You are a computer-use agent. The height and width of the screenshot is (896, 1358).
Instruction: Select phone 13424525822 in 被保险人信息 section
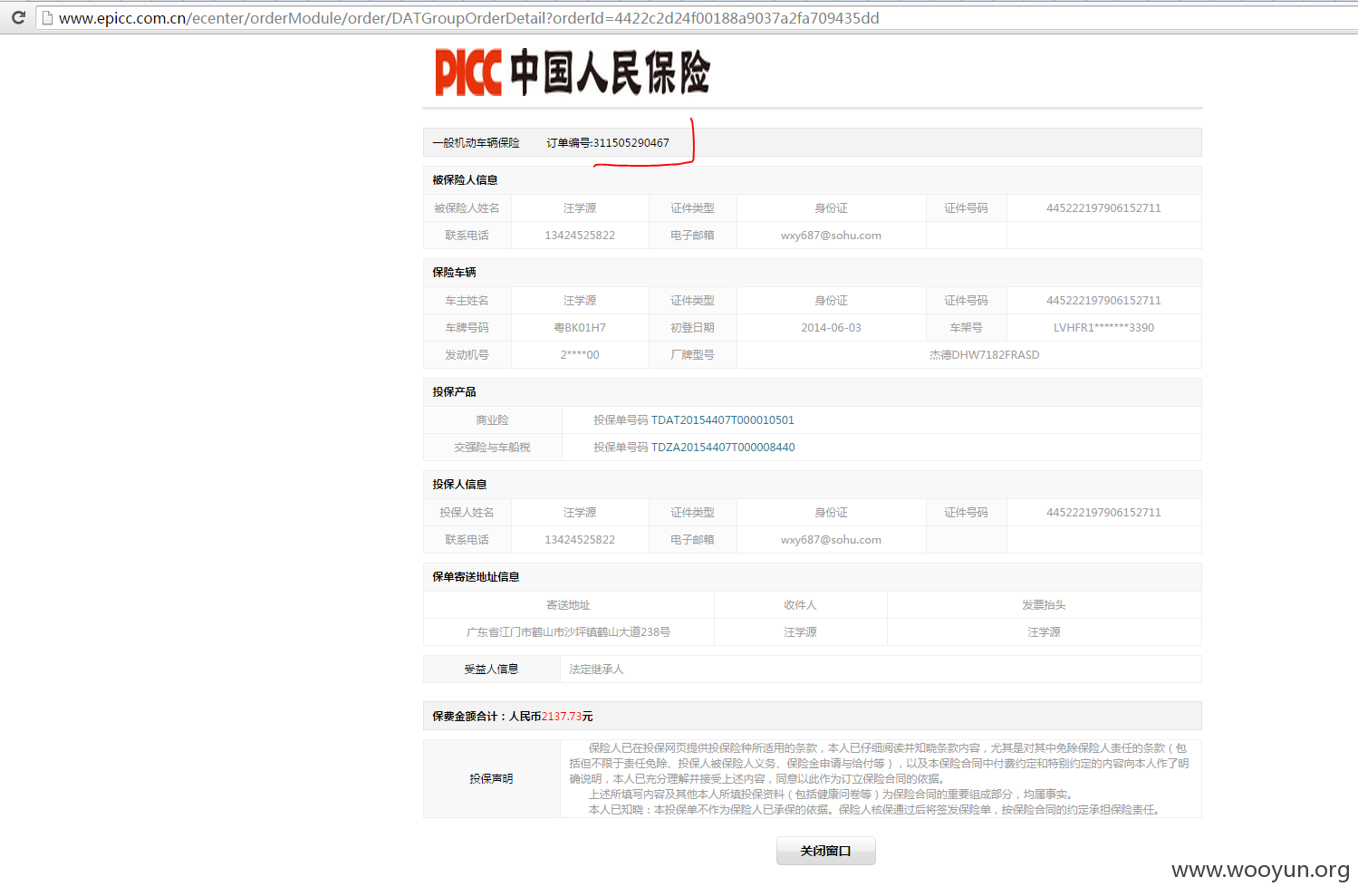tap(580, 236)
